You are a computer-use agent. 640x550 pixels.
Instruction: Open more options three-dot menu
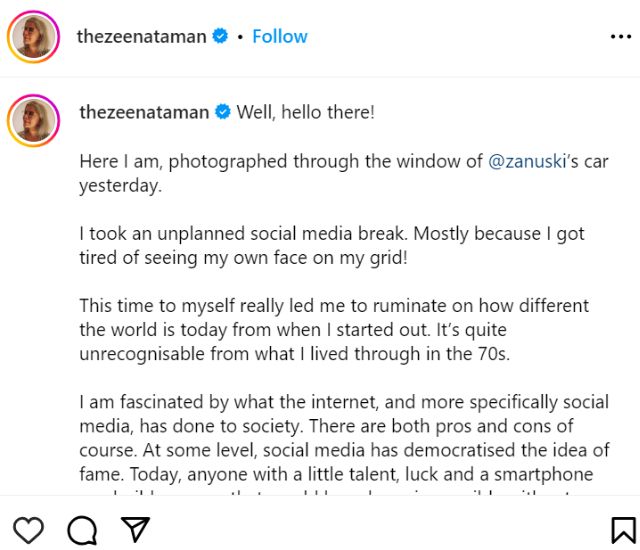click(620, 37)
